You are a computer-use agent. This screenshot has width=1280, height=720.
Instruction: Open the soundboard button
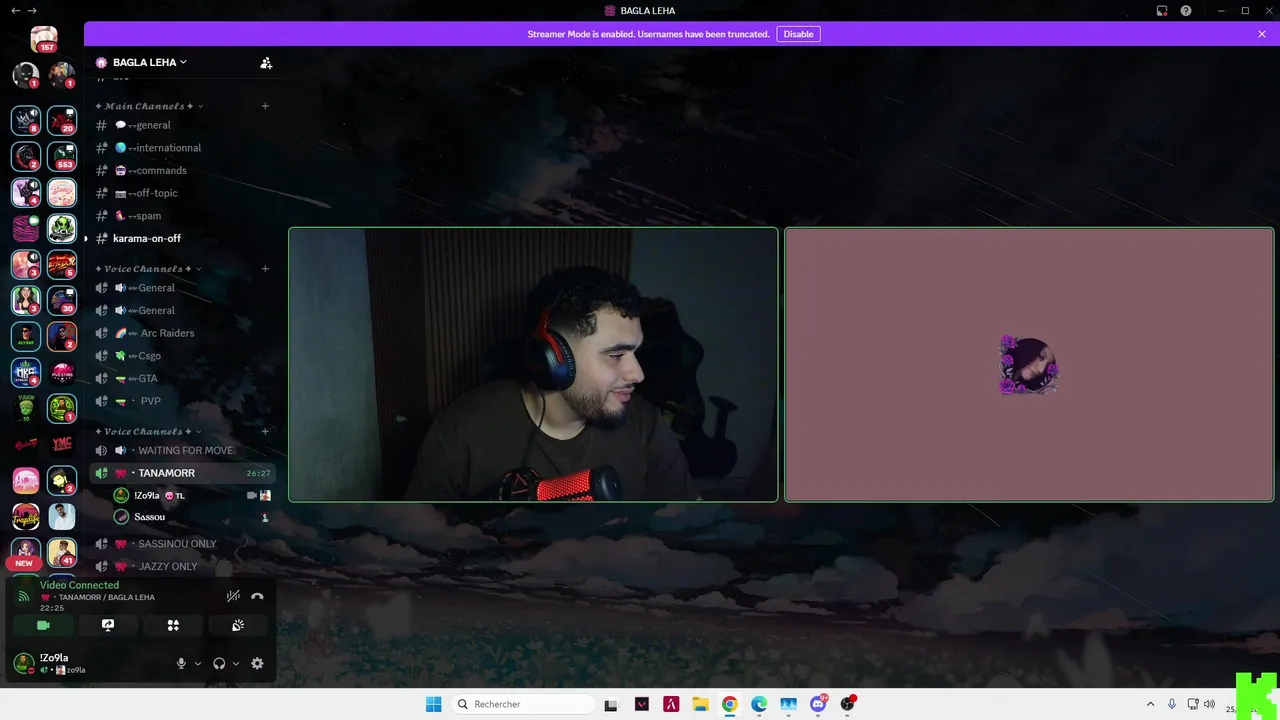click(x=238, y=625)
